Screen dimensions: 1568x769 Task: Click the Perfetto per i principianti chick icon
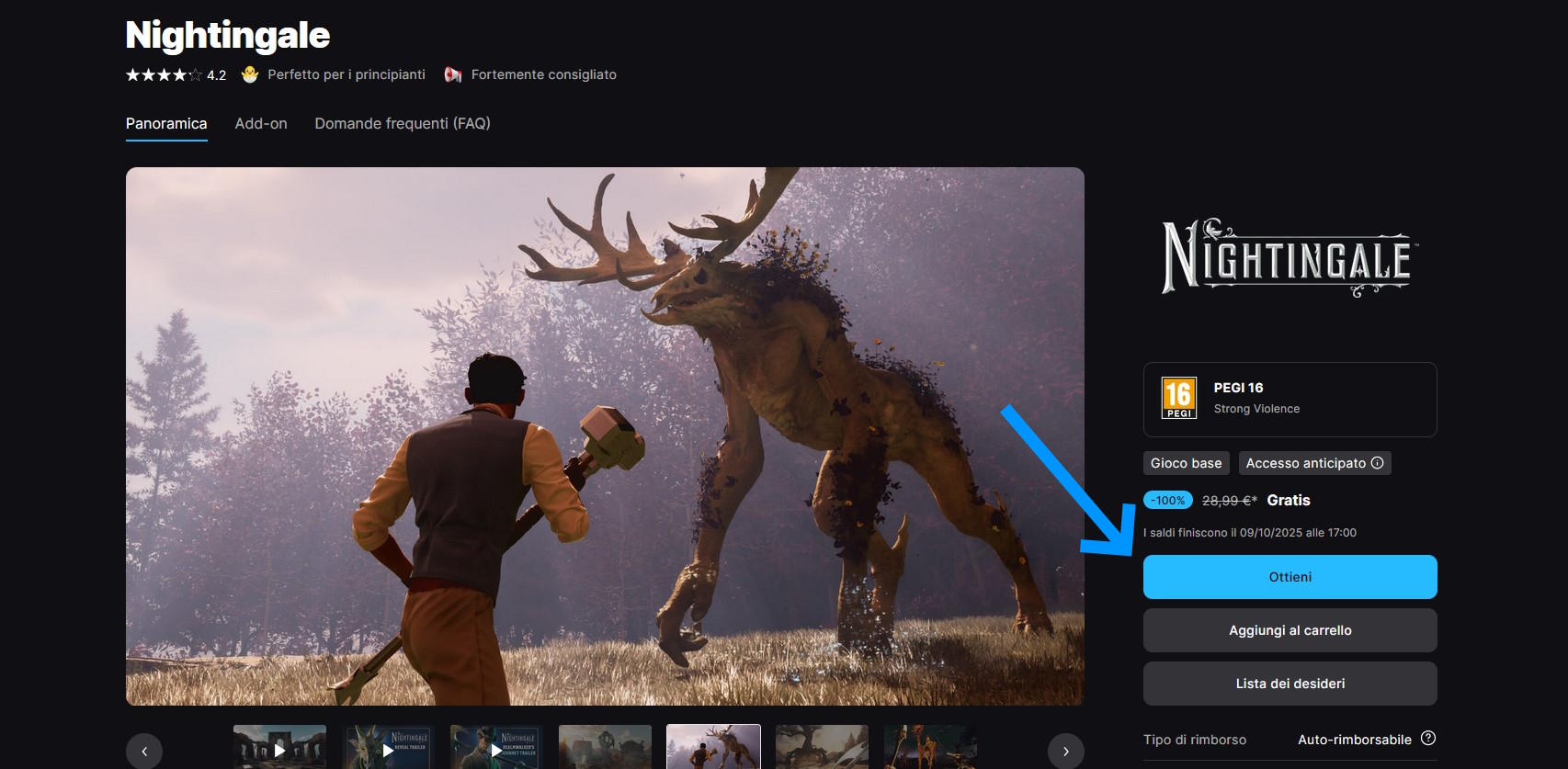tap(249, 74)
